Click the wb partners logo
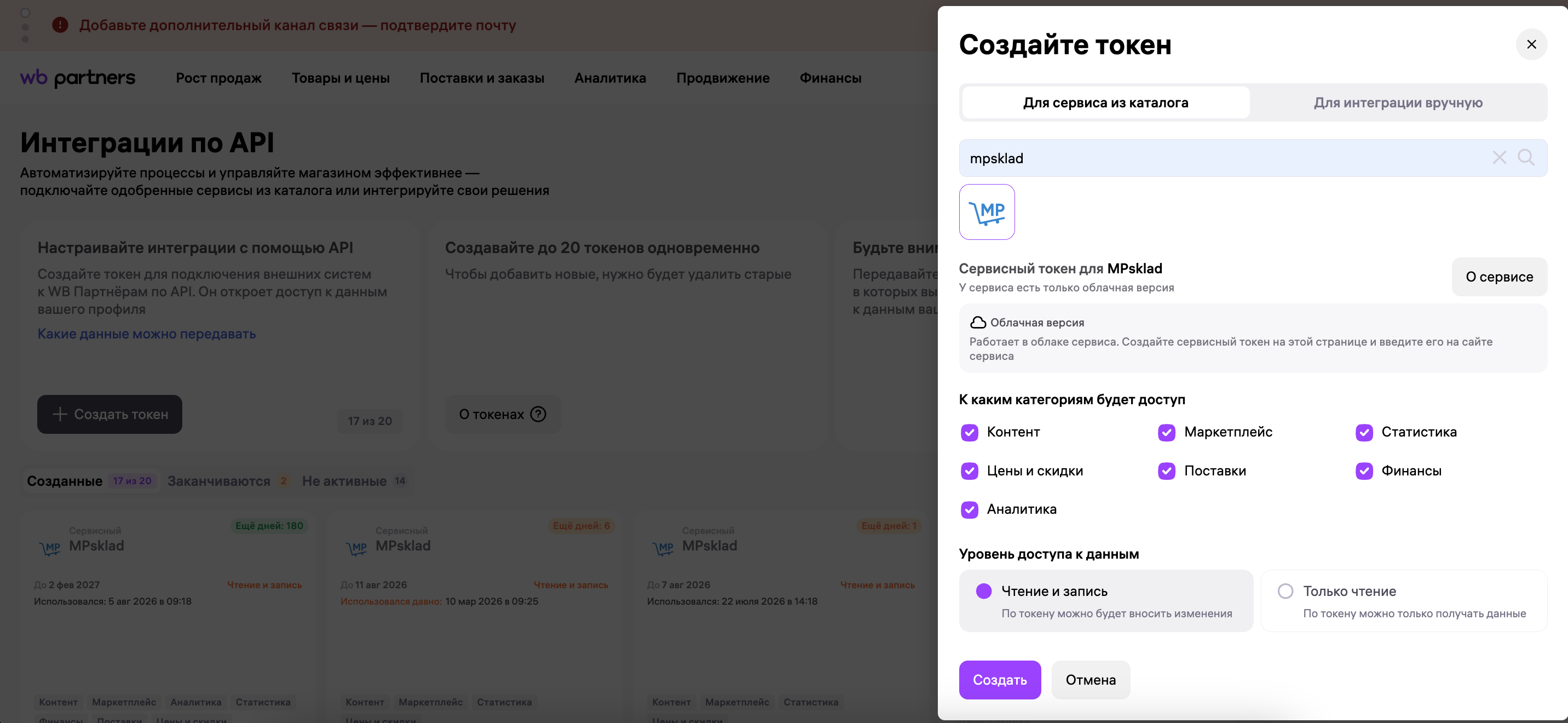This screenshot has height=723, width=1568. pyautogui.click(x=78, y=77)
